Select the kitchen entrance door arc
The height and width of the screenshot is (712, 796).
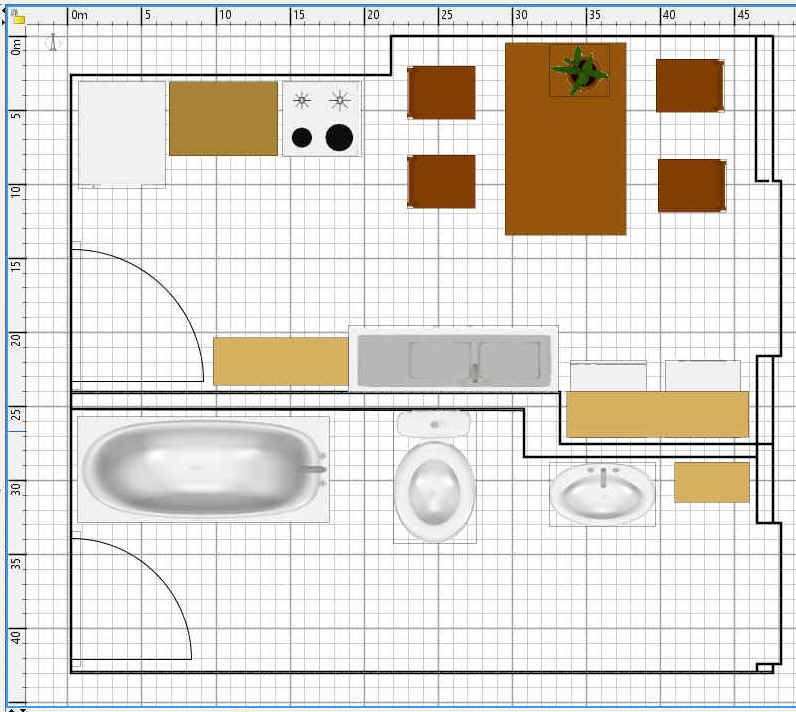[x=138, y=315]
